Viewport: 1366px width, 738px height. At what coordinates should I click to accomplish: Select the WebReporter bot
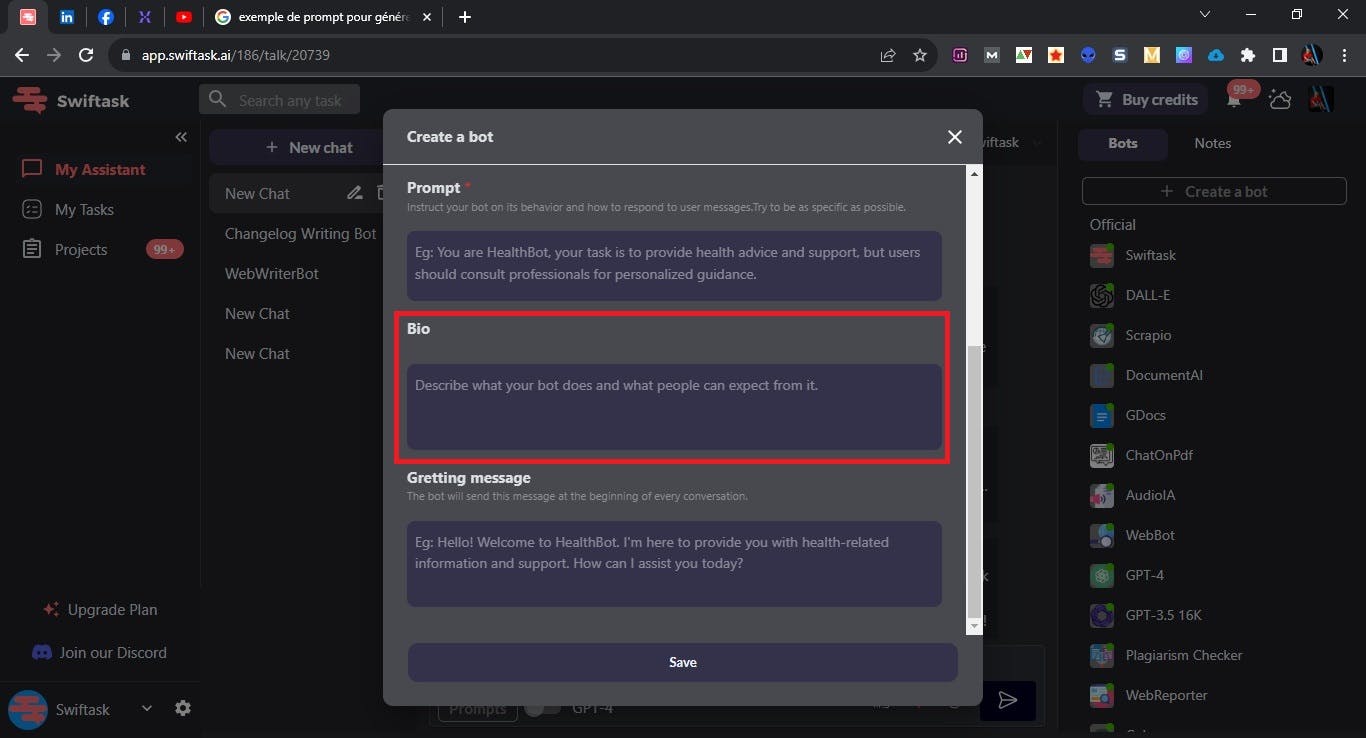pos(1148,695)
